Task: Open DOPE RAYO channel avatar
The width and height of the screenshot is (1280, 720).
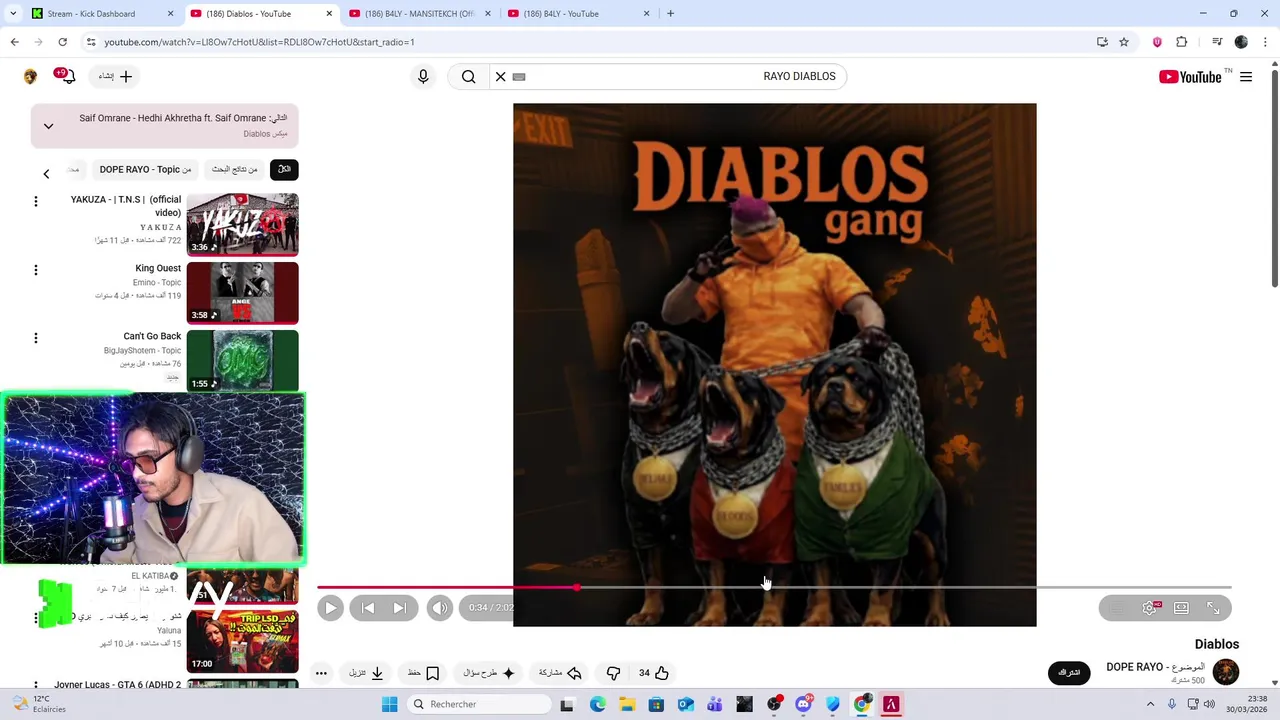Action: [1226, 672]
